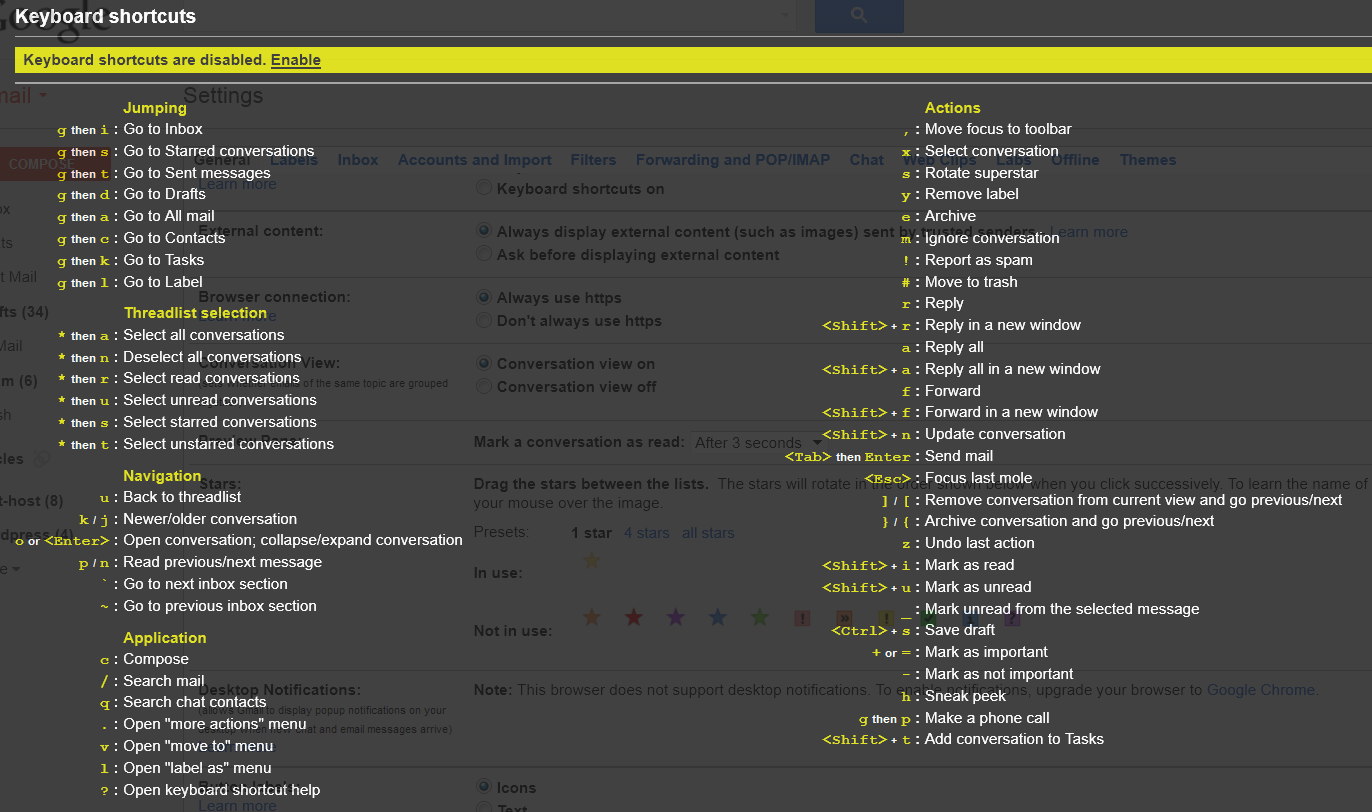This screenshot has height=812, width=1372.
Task: Click the yellow star in the In use row
Action: coord(592,561)
